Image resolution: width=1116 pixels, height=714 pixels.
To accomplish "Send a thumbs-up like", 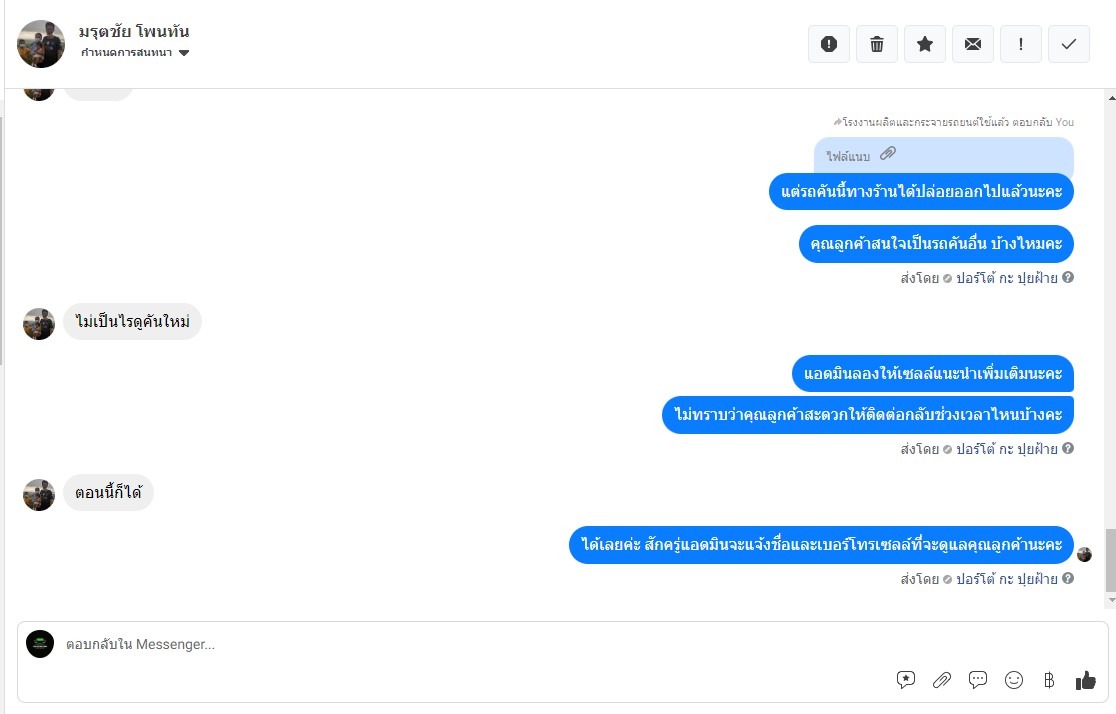I will click(x=1085, y=680).
